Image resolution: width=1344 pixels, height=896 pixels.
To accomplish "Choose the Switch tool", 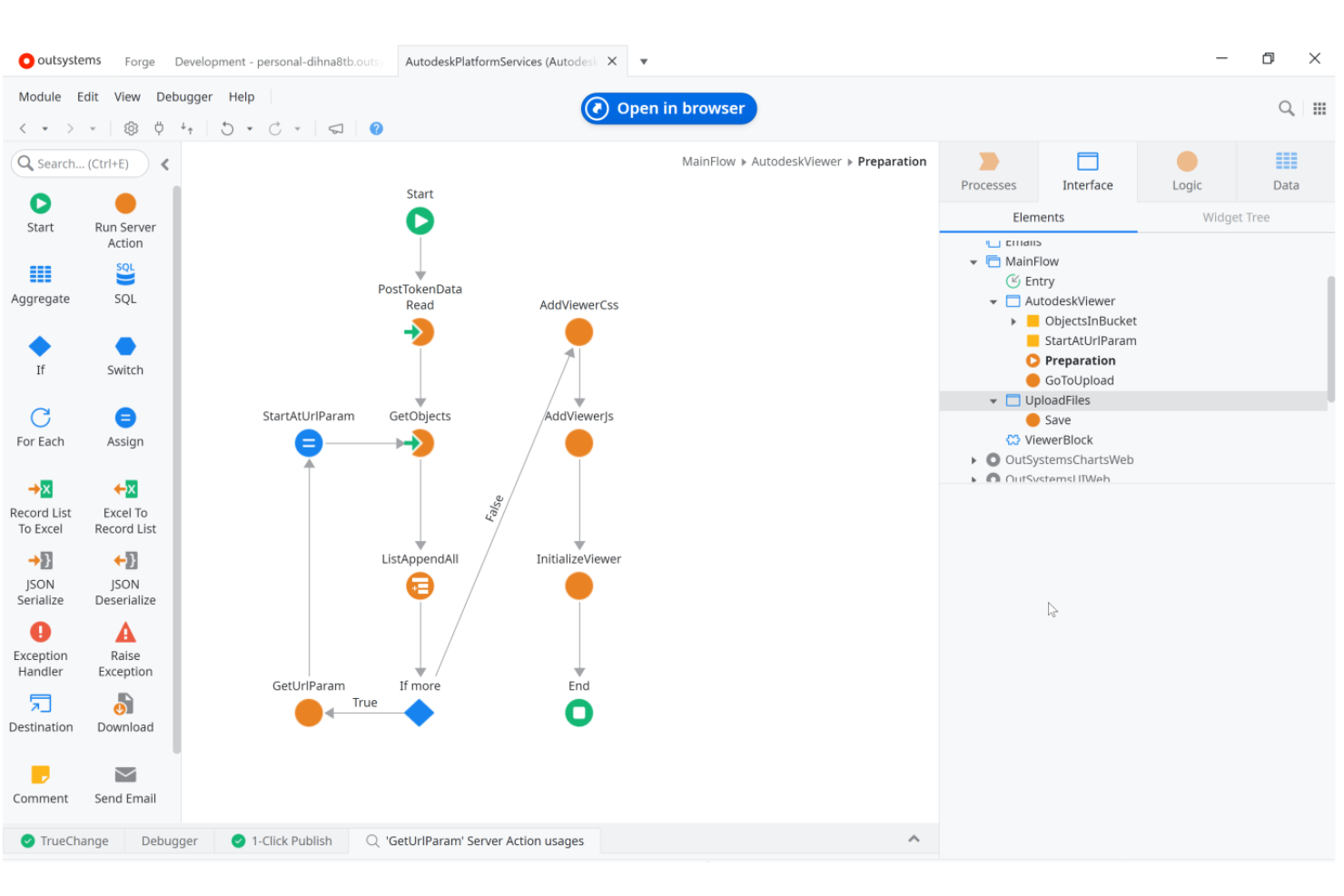I will click(125, 356).
